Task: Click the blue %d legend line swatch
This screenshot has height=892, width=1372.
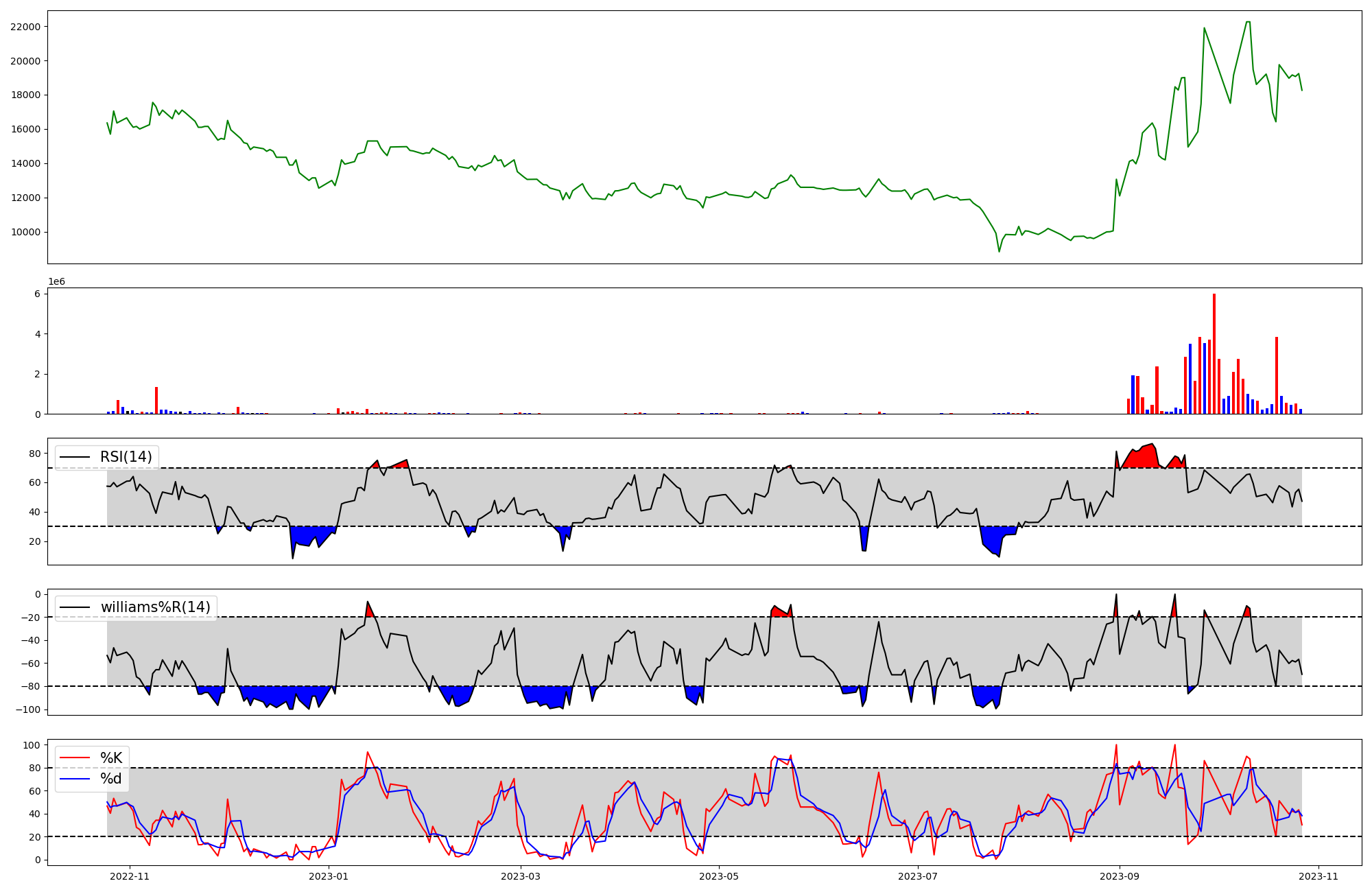Action: coord(75,779)
